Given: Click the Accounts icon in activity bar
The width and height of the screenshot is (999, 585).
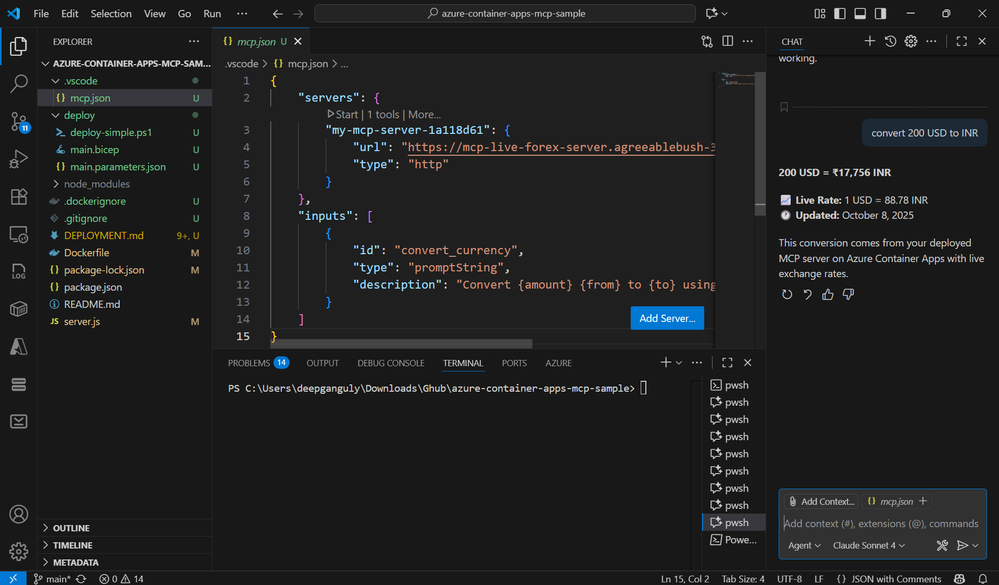Looking at the screenshot, I should 18,515.
